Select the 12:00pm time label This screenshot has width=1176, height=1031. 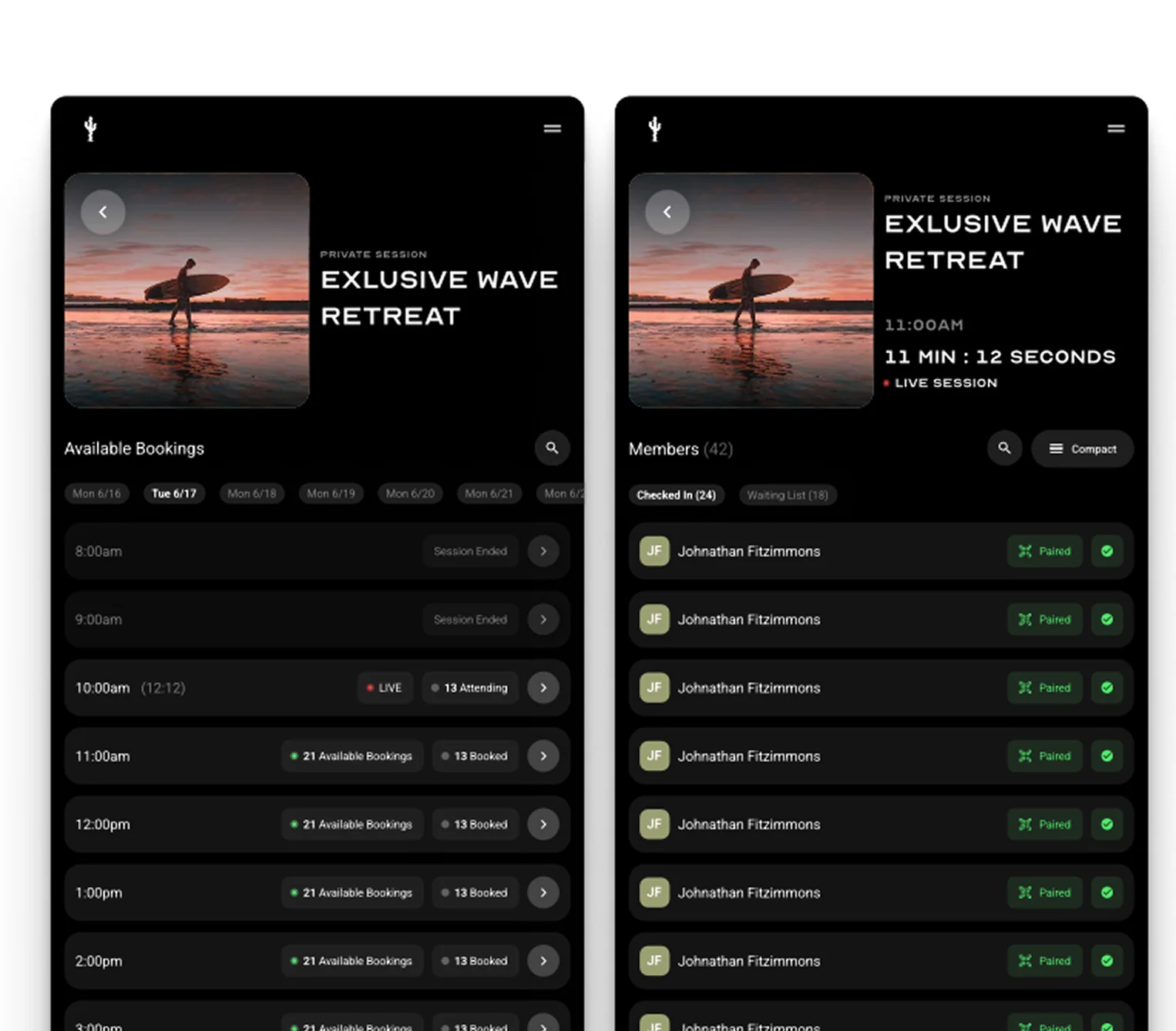pos(102,824)
